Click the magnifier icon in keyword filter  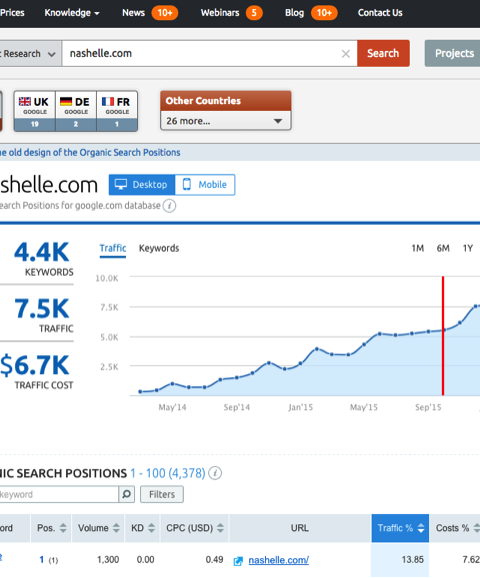(126, 494)
